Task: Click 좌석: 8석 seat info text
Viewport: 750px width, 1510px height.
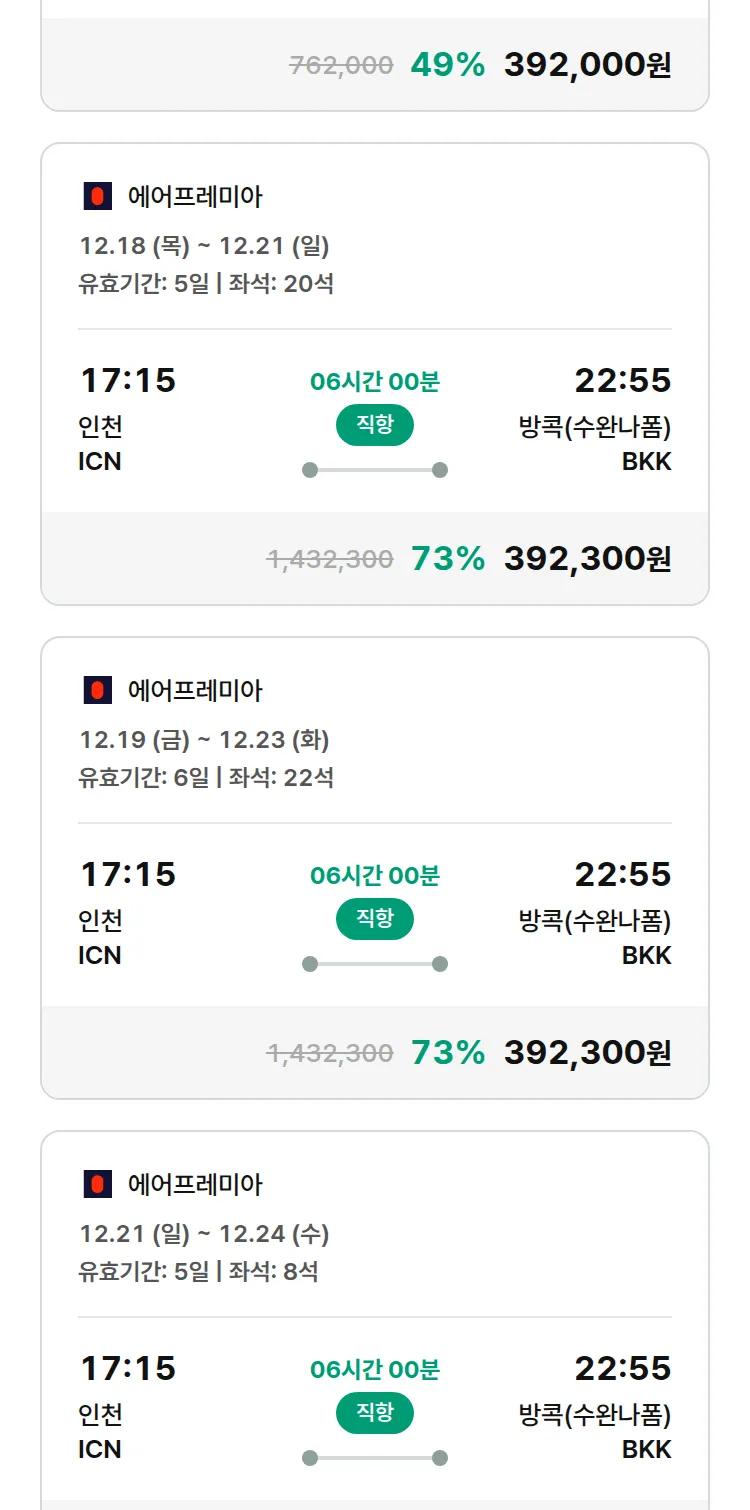Action: click(x=273, y=1272)
